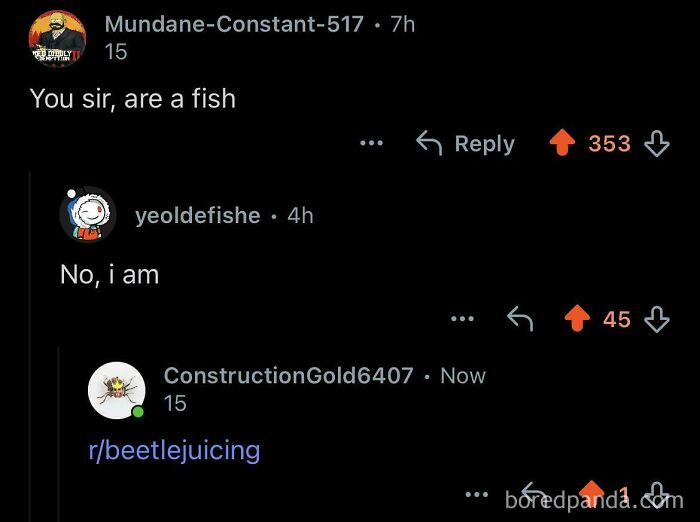
Task: Open three-dot menu on ConstructionGold6407's comment
Action: tap(478, 494)
